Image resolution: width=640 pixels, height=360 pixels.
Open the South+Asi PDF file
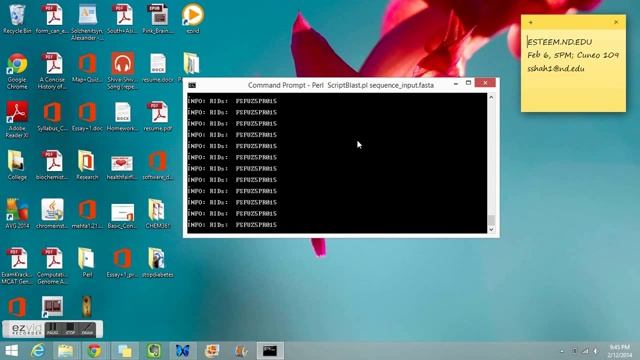(x=122, y=19)
